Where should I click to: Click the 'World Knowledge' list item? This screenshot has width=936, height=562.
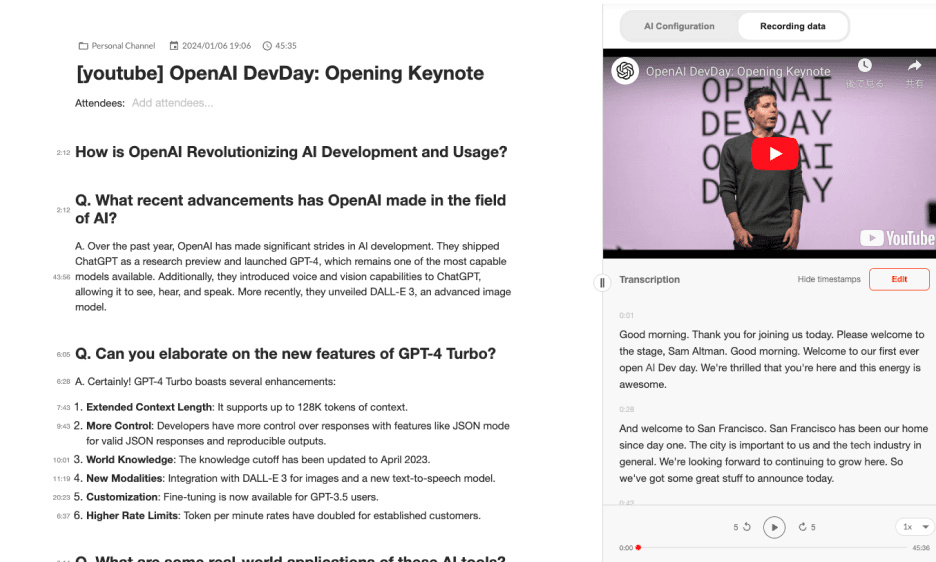click(x=252, y=460)
